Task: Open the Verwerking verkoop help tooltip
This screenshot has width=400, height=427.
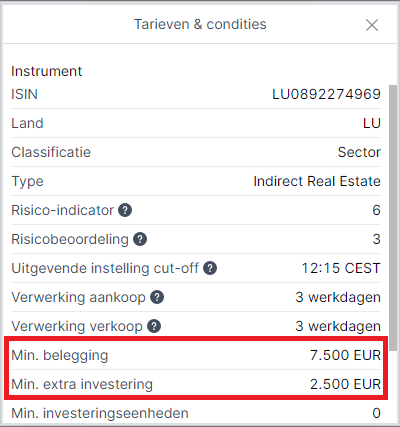Action: click(x=154, y=326)
